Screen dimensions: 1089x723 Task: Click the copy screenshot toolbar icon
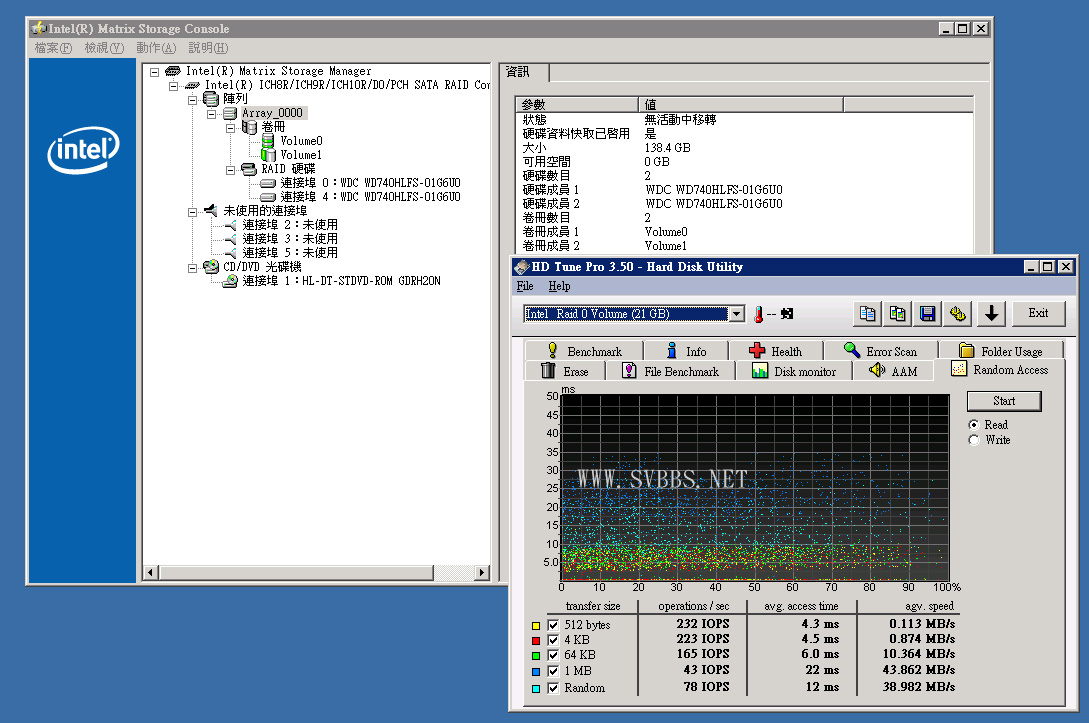coord(898,314)
